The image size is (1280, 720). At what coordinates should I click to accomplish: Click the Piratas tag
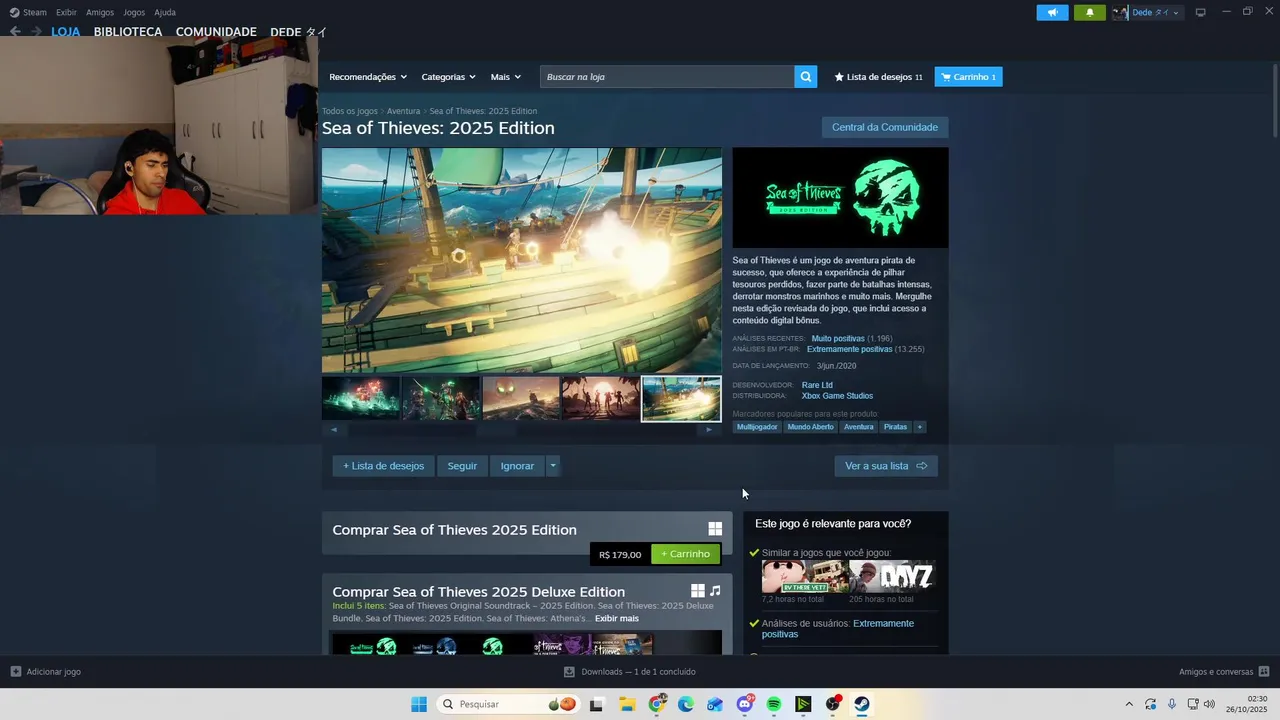click(x=895, y=427)
